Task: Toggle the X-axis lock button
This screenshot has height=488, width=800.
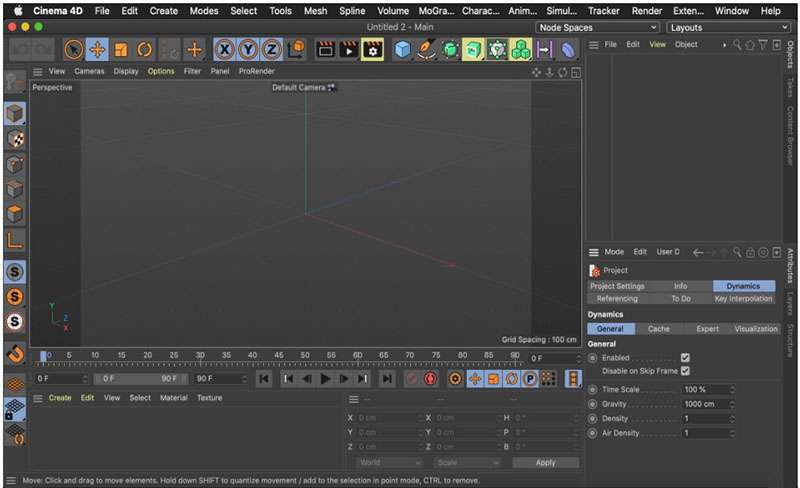Action: [225, 50]
